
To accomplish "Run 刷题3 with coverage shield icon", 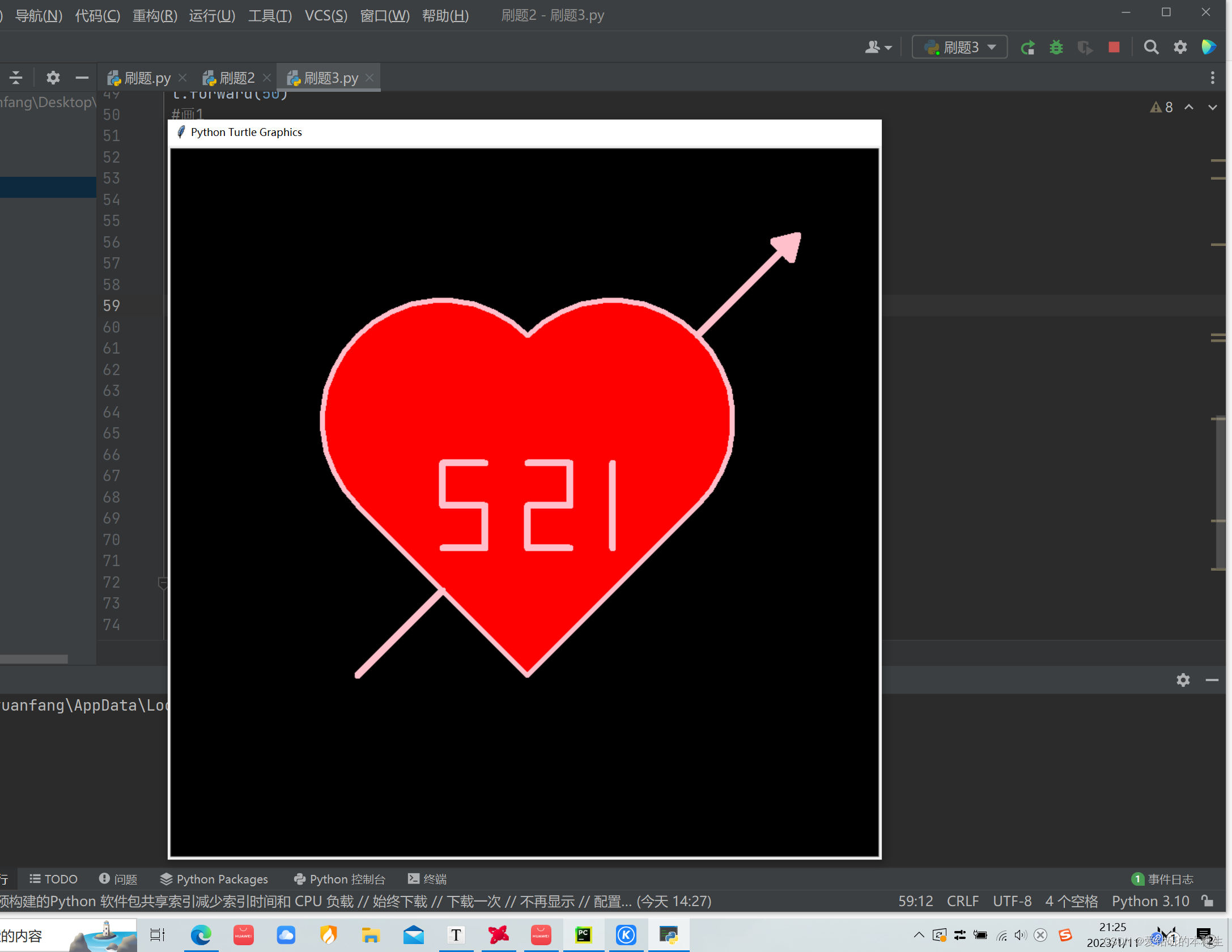I will coord(1084,47).
